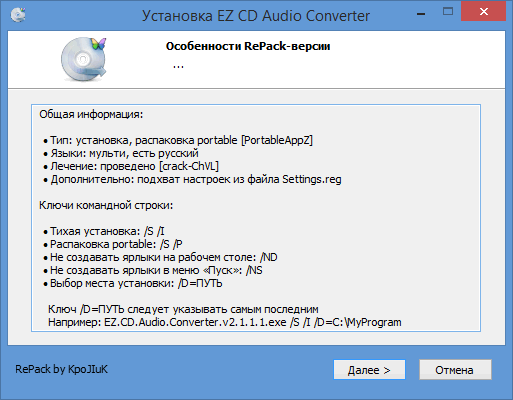The width and height of the screenshot is (513, 400).
Task: Click the line mentioning Settings.reg
Action: [x=192, y=179]
